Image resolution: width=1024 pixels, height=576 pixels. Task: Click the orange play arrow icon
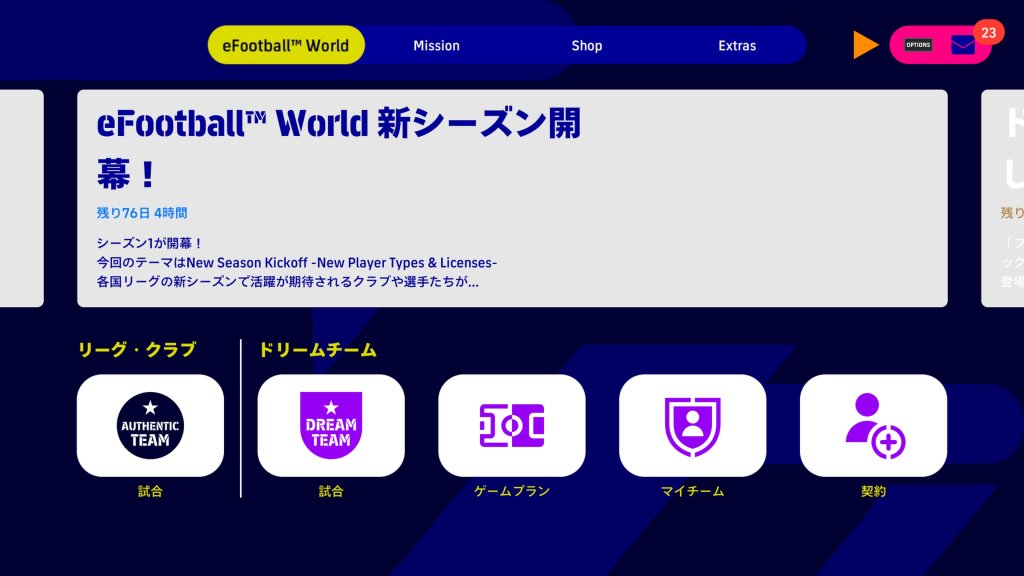coord(865,45)
